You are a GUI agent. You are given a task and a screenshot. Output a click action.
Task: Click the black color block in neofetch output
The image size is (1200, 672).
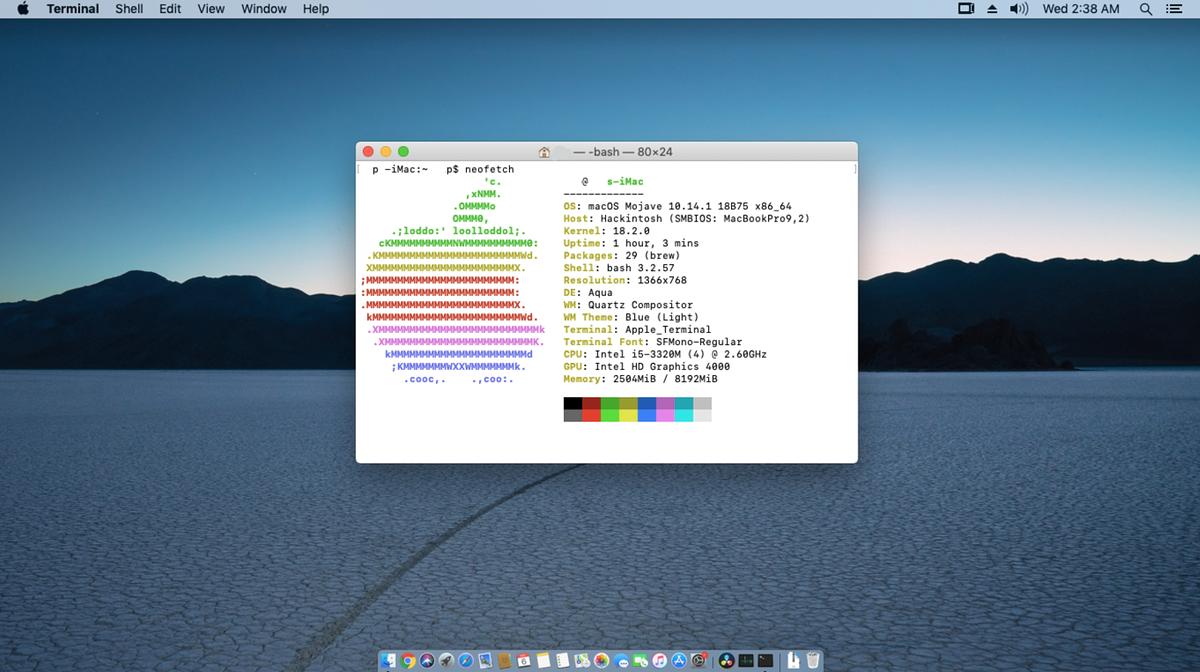573,403
